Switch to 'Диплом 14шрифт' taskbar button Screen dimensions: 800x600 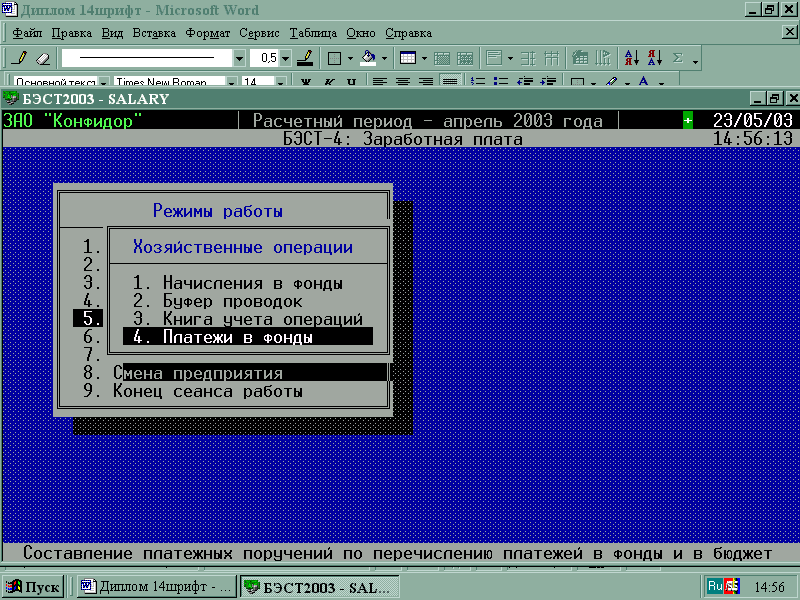coord(157,587)
